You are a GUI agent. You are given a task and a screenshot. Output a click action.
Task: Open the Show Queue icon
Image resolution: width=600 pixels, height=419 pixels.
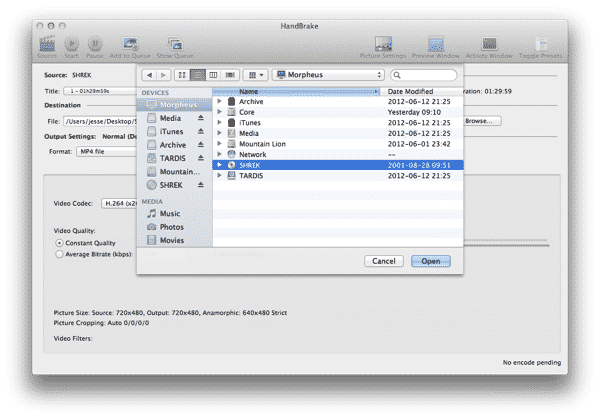(174, 43)
